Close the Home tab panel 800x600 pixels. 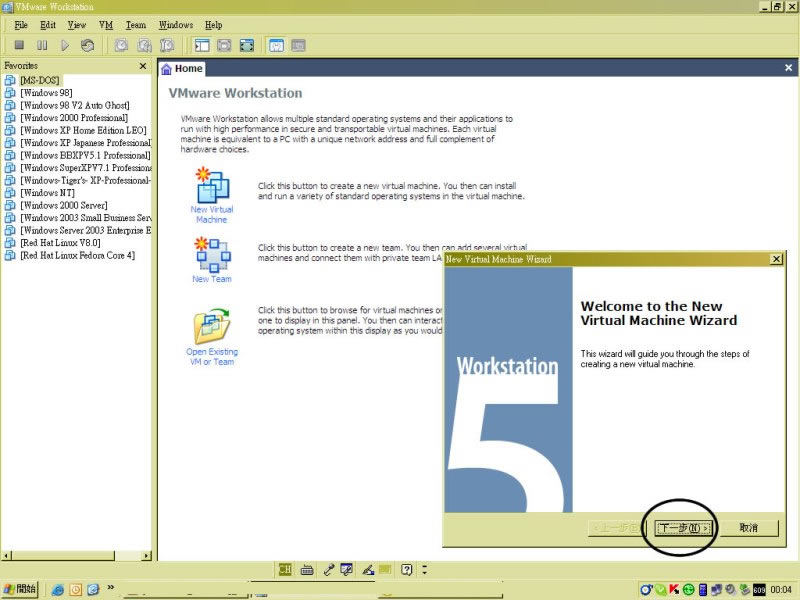tap(788, 68)
